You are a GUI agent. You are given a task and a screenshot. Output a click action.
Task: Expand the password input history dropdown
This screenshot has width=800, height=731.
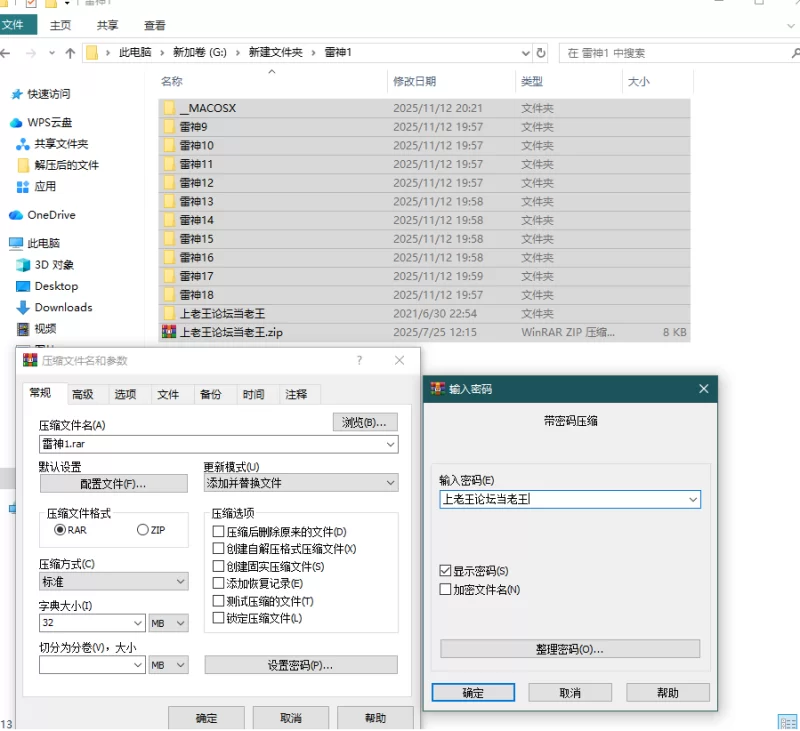coord(693,499)
